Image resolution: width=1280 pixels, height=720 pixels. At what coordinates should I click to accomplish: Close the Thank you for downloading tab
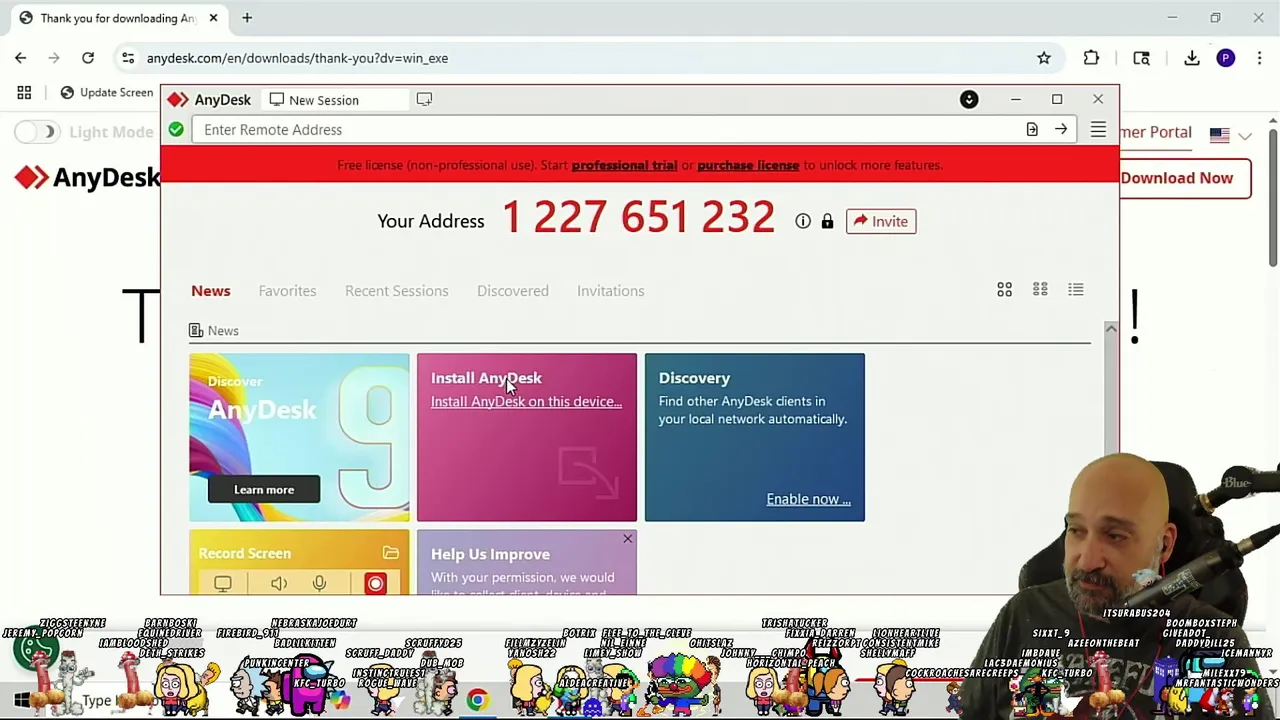213,17
